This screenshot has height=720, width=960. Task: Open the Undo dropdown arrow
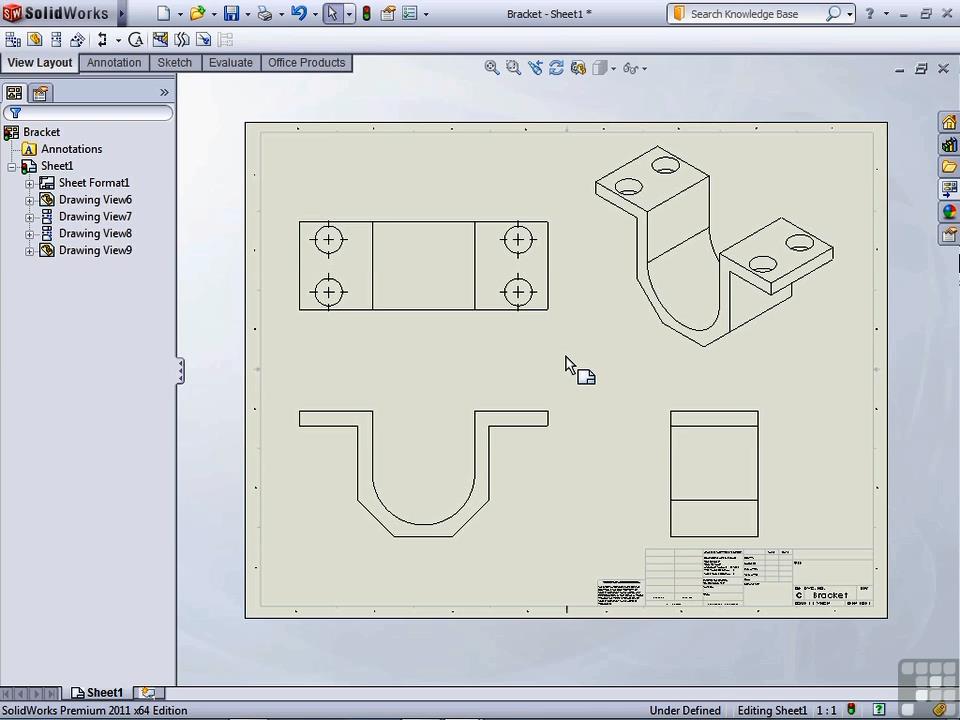(x=315, y=14)
